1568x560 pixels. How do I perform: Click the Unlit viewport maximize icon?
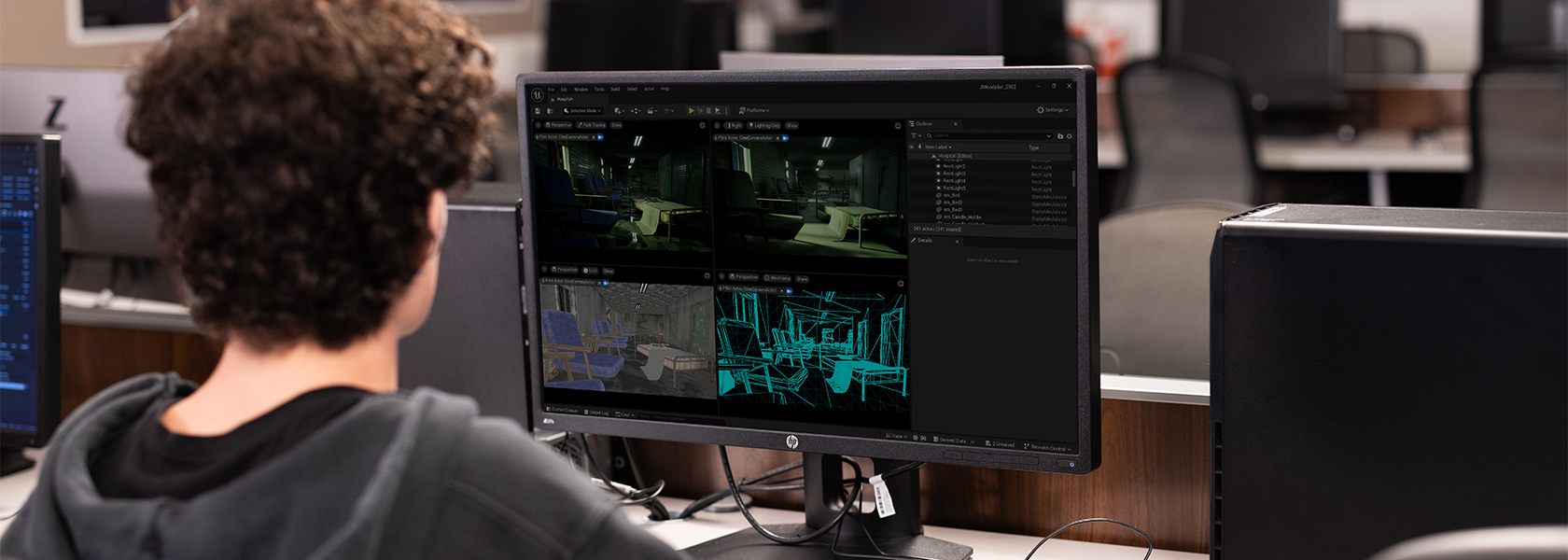(x=707, y=276)
